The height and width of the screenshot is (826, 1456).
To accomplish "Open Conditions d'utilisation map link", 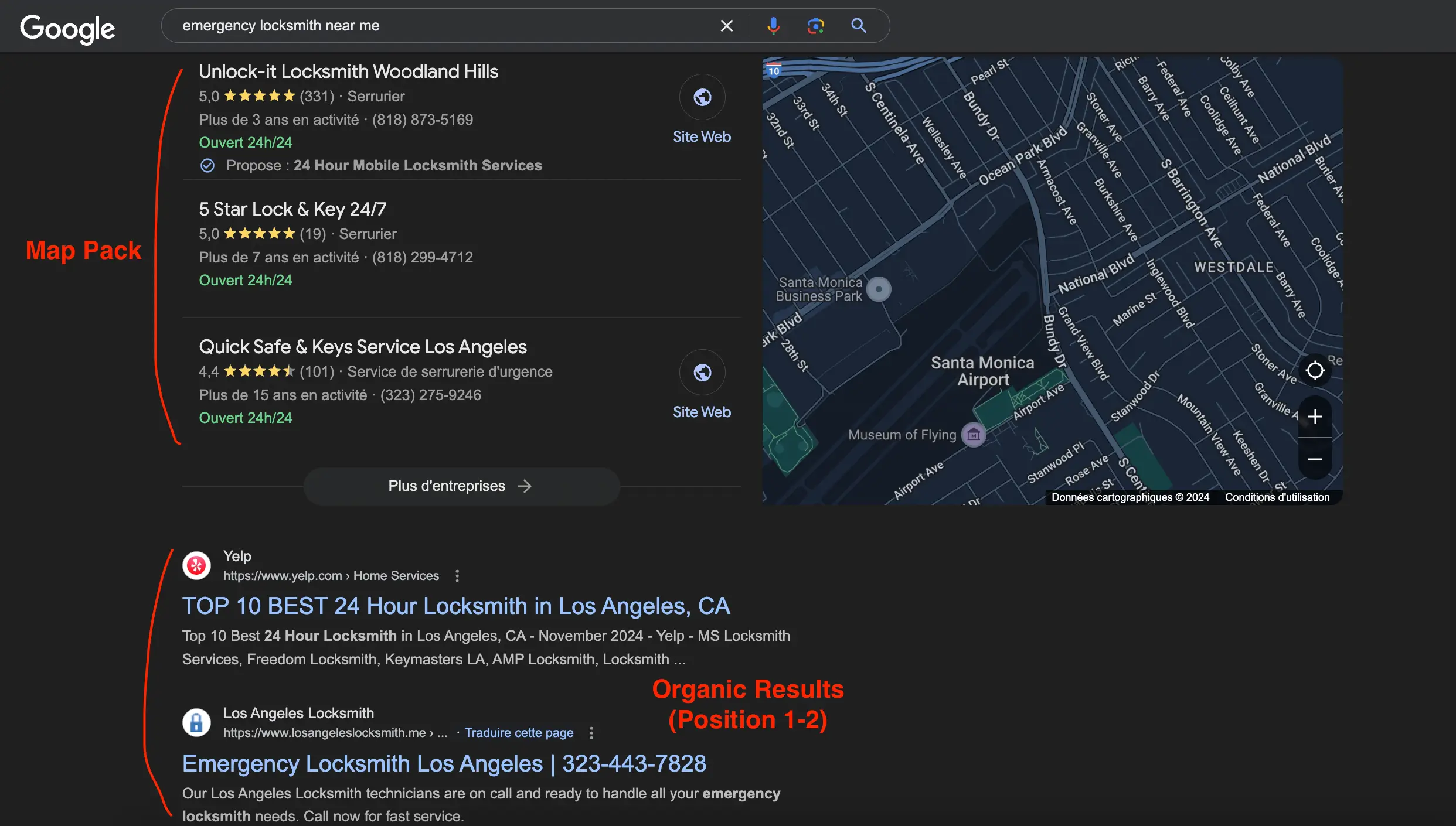I will coord(1277,497).
